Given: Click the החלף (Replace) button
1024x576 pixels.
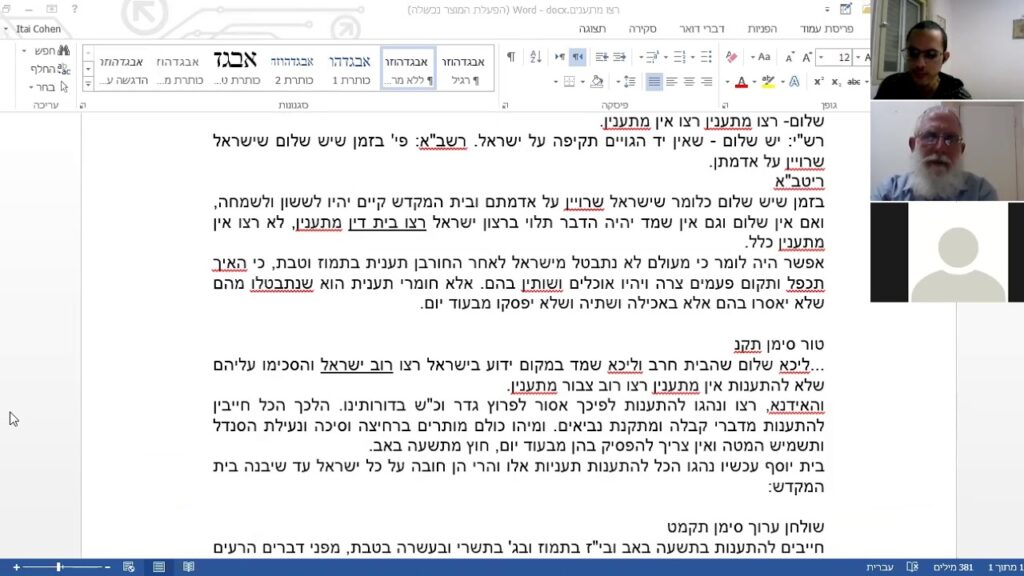Looking at the screenshot, I should (50, 69).
